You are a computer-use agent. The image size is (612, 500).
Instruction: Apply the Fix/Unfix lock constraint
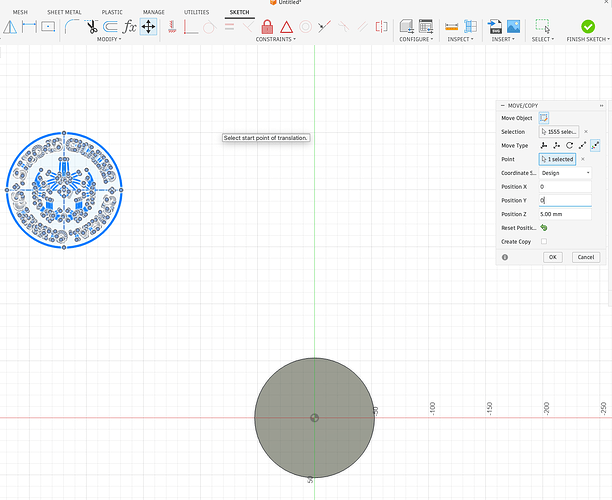[x=267, y=27]
